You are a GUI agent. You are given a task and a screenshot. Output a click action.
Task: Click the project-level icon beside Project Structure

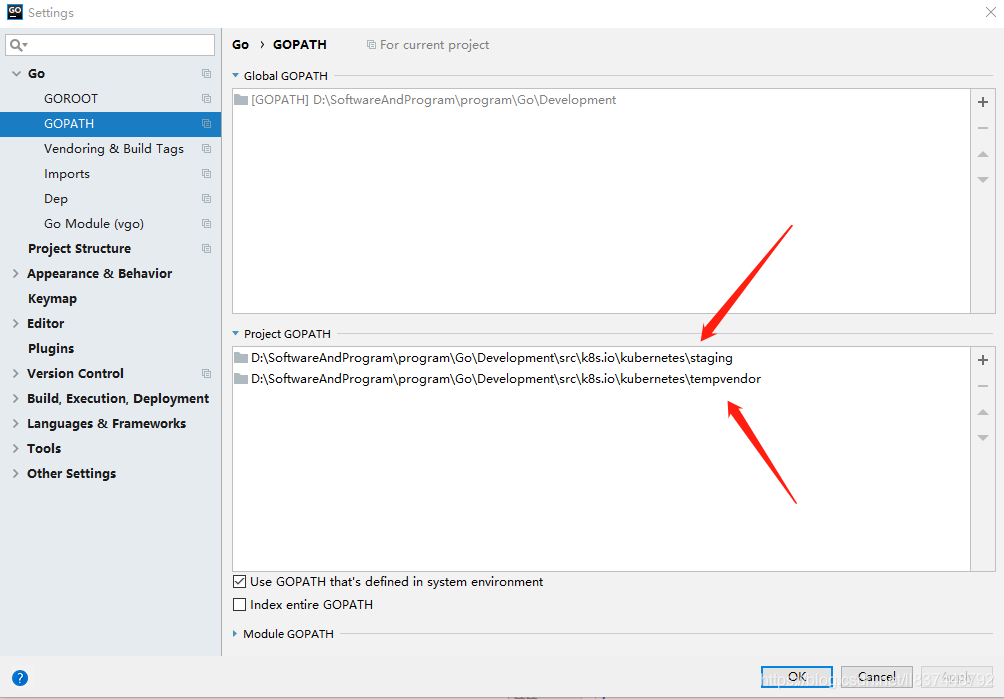(x=206, y=248)
